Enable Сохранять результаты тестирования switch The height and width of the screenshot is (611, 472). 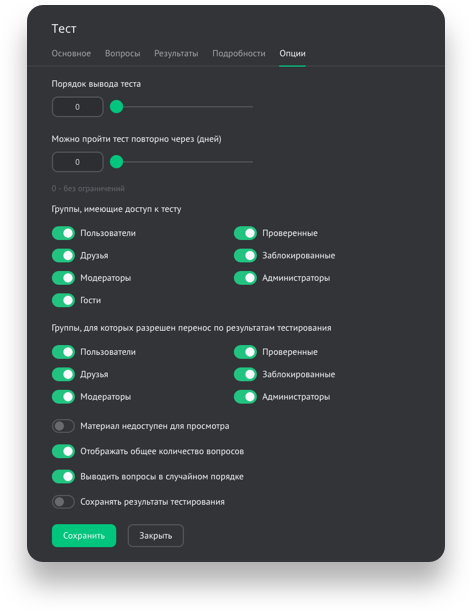pos(63,502)
